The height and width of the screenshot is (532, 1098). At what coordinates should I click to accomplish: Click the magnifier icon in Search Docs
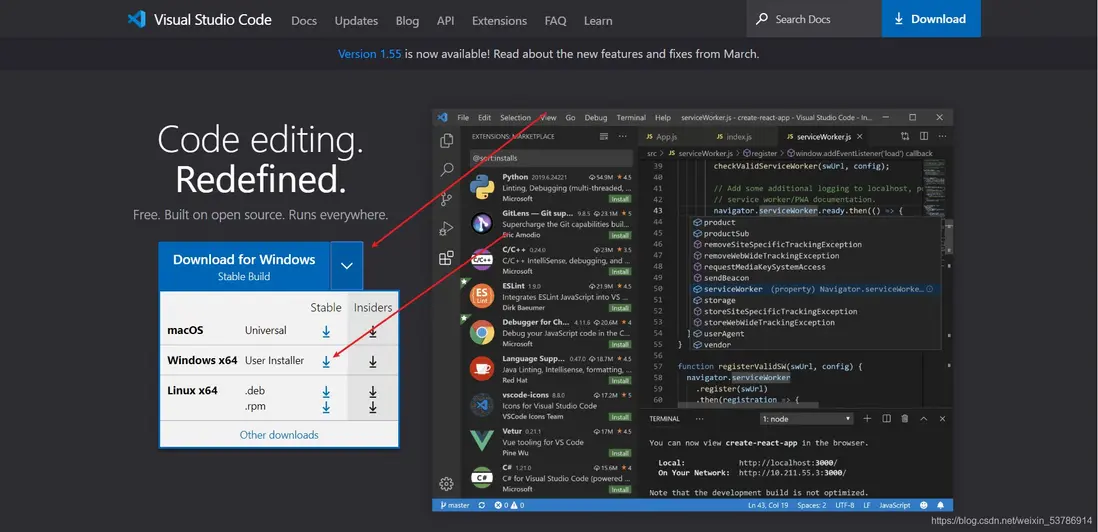[x=762, y=19]
